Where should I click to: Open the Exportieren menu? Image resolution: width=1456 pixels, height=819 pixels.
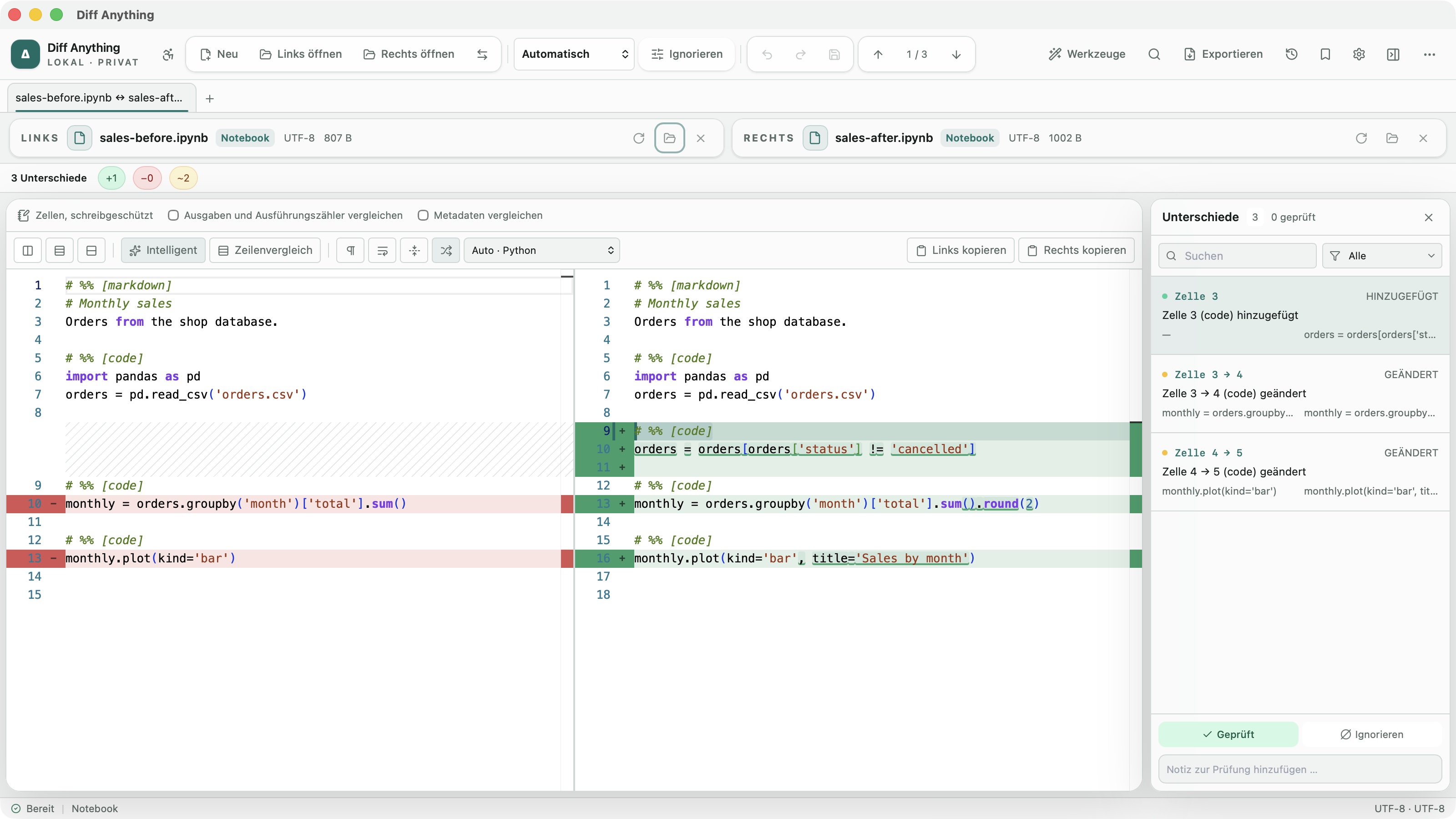pos(1223,54)
